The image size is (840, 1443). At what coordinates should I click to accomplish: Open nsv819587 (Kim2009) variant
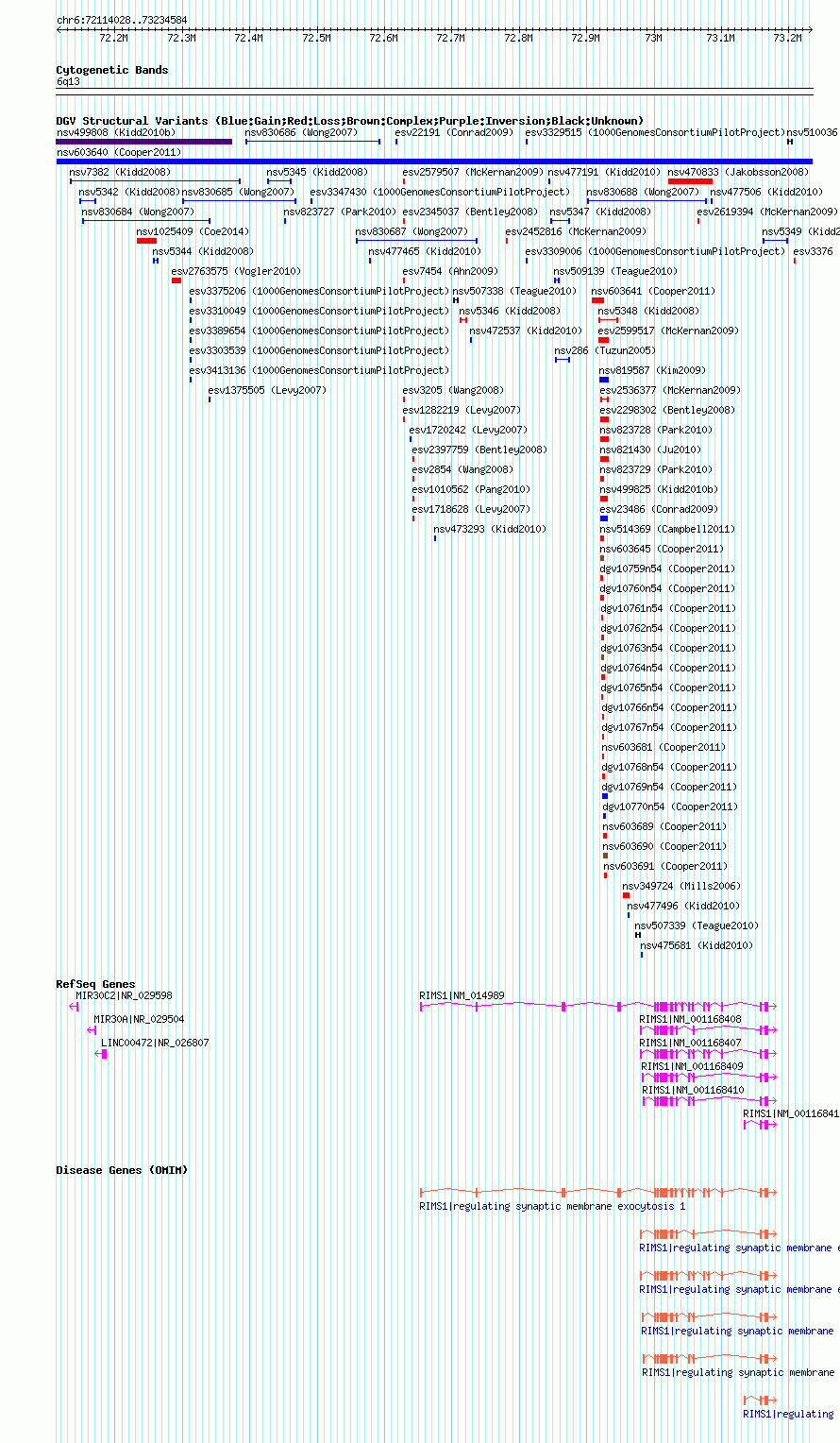pyautogui.click(x=652, y=370)
